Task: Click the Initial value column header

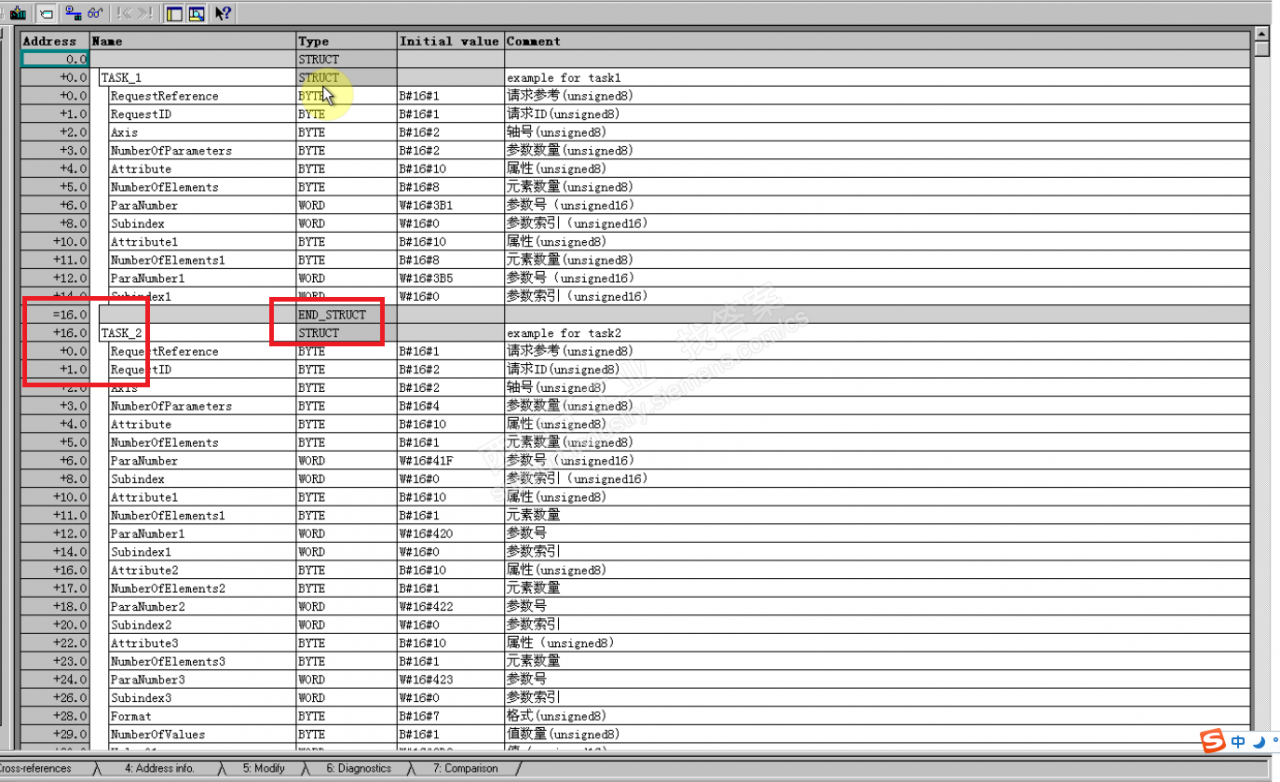Action: tap(450, 41)
